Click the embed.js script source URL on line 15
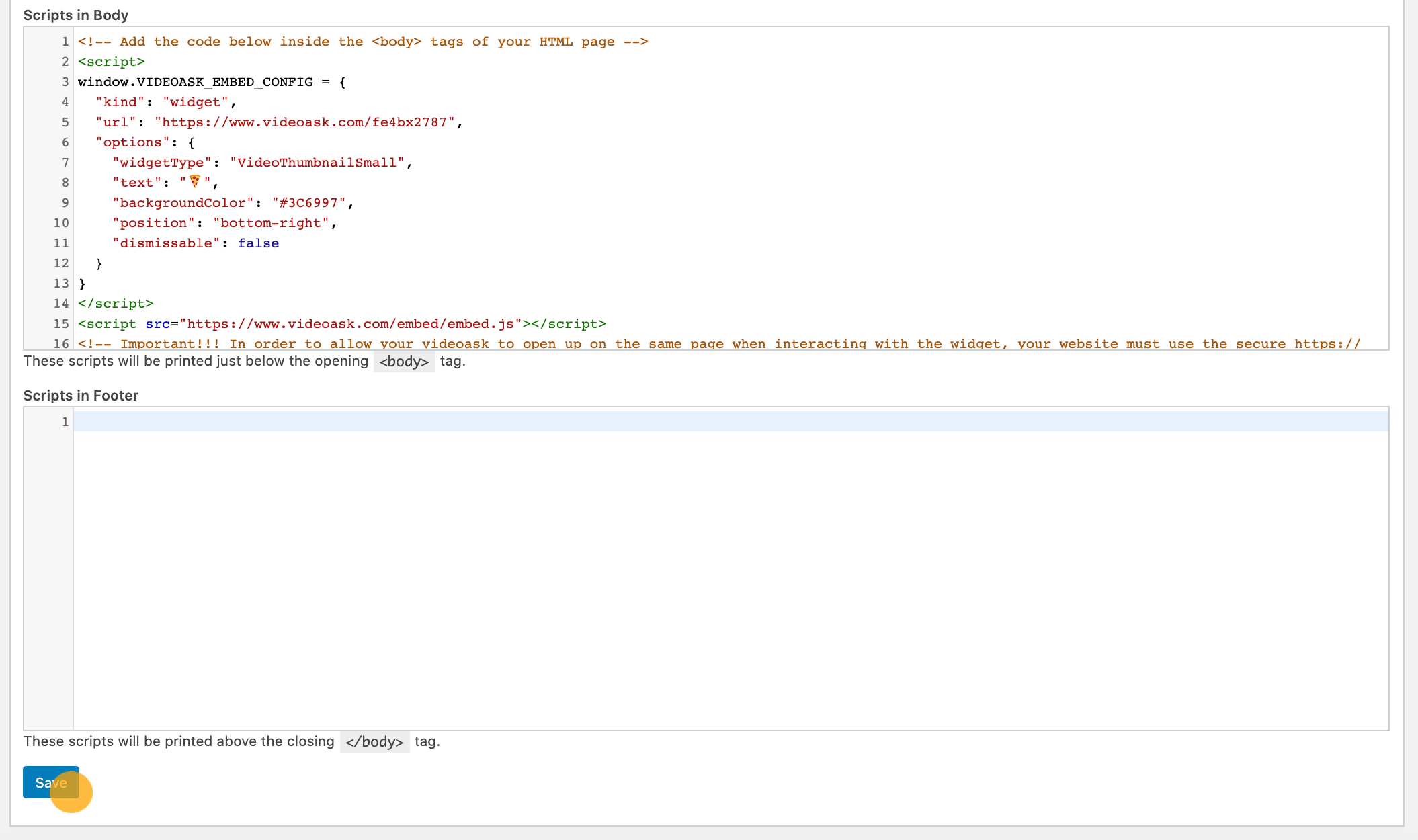The height and width of the screenshot is (840, 1418). [x=351, y=324]
